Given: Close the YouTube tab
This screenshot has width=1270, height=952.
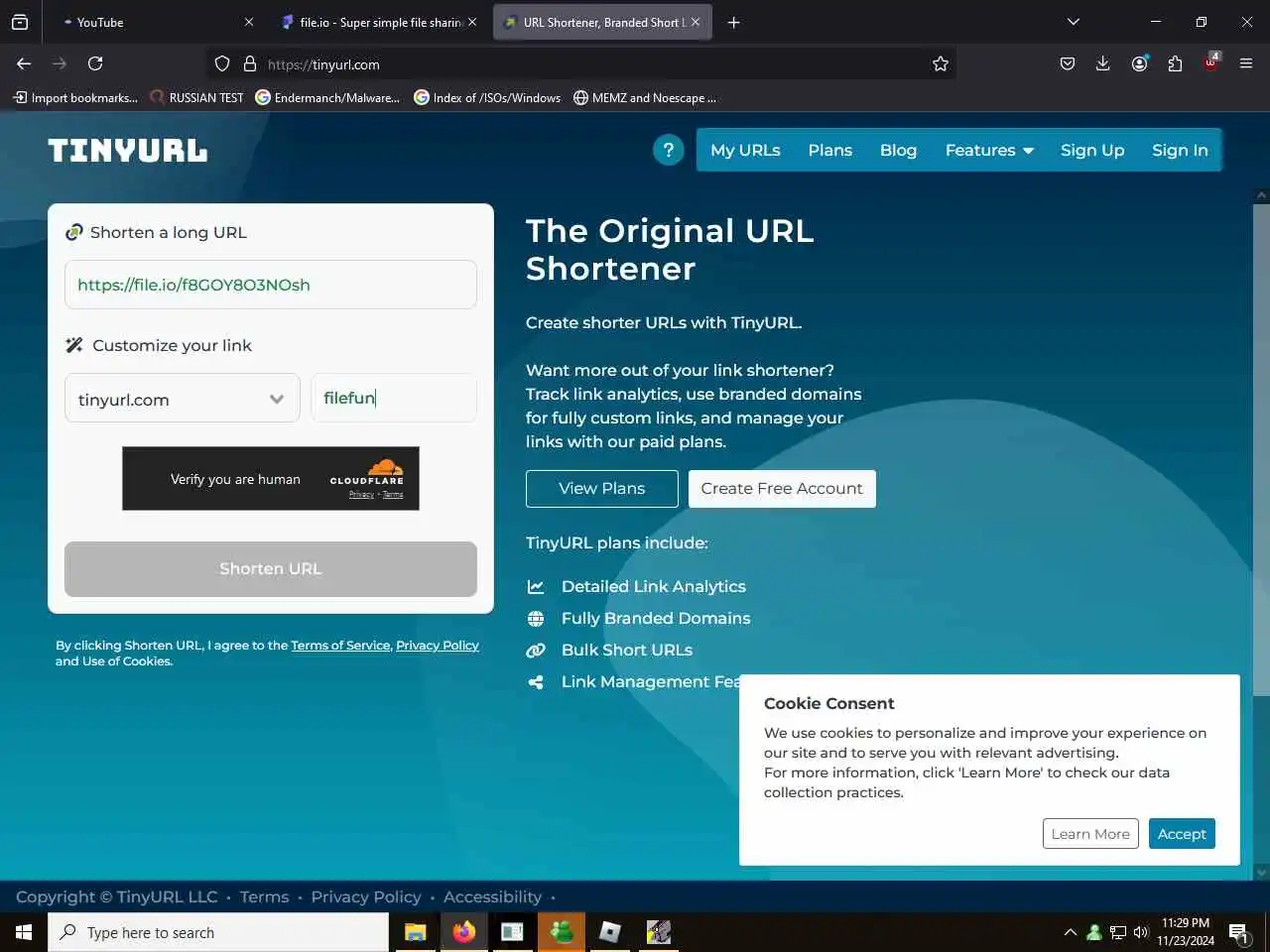Looking at the screenshot, I should tap(249, 22).
